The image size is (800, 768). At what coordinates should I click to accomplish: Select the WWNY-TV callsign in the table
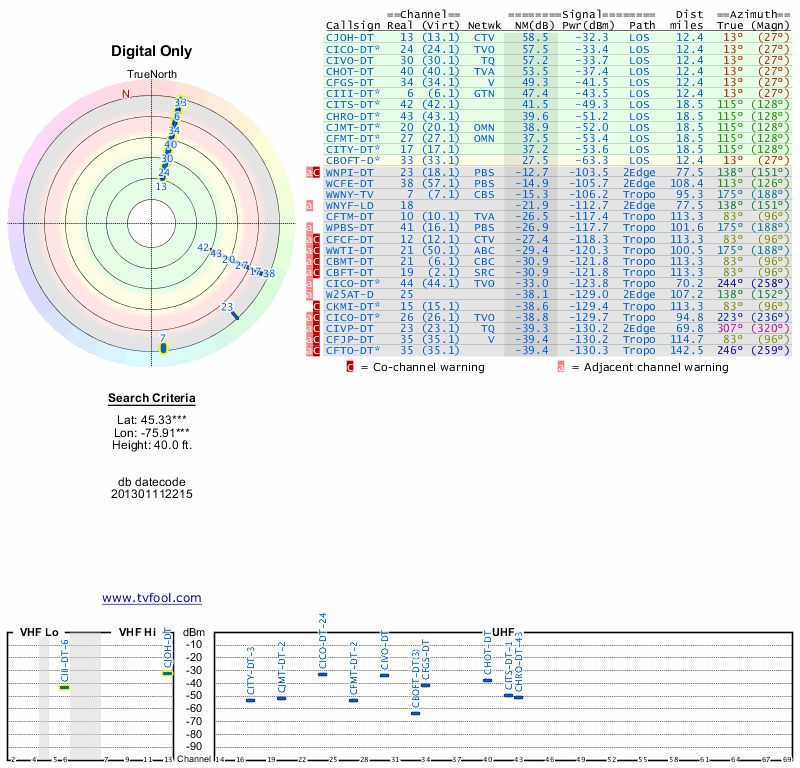(x=350, y=194)
